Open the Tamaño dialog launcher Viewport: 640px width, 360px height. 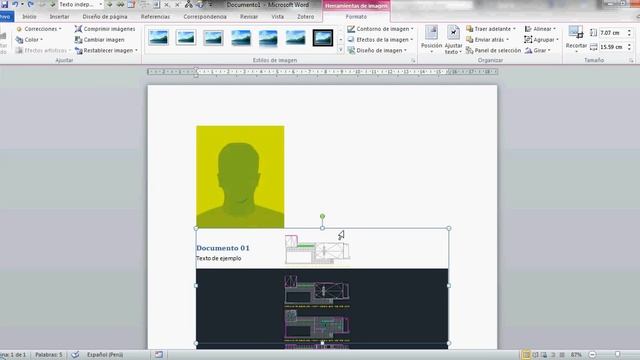coord(631,60)
